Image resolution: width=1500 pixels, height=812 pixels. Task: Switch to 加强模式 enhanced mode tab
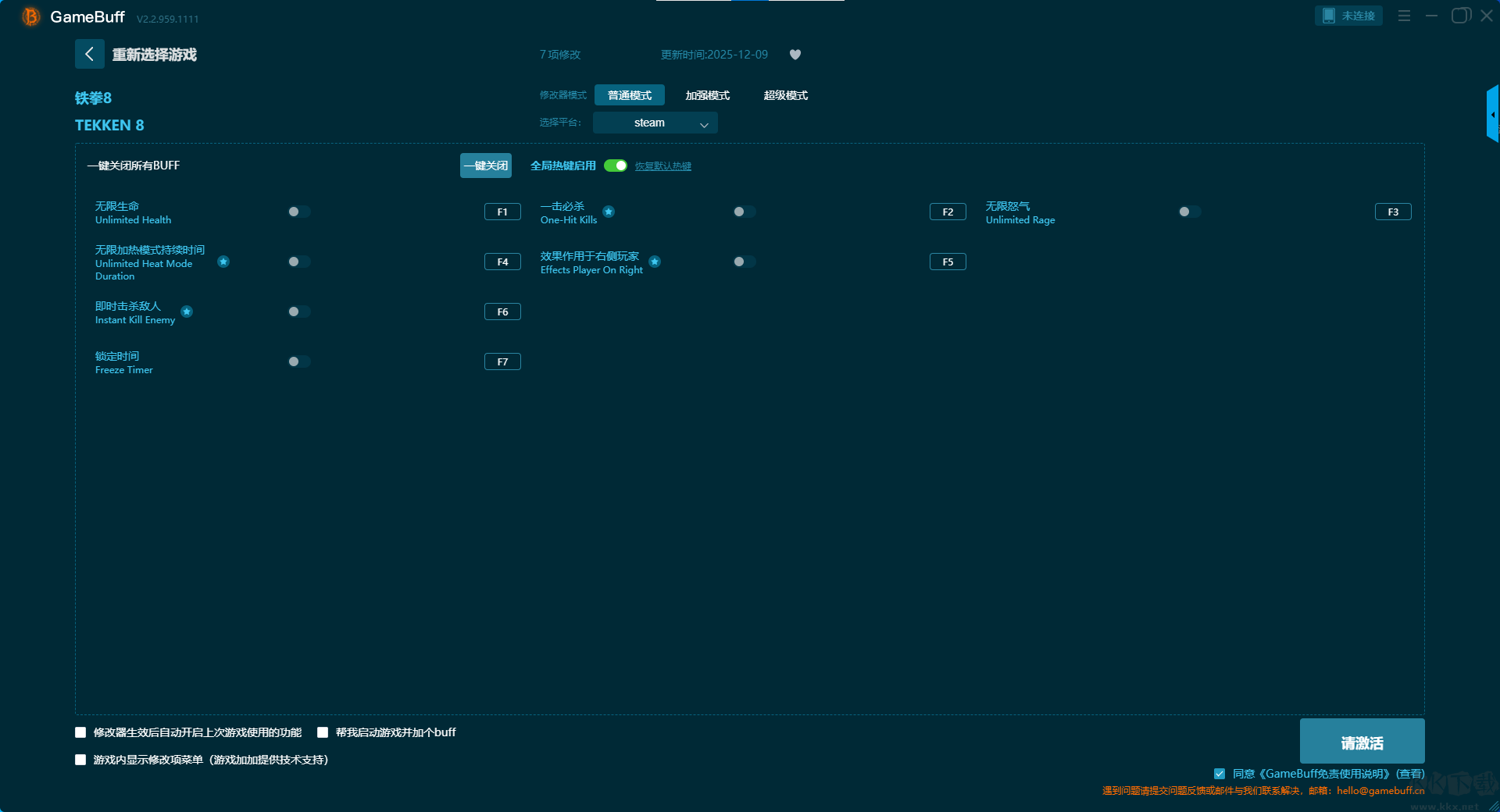pos(707,95)
